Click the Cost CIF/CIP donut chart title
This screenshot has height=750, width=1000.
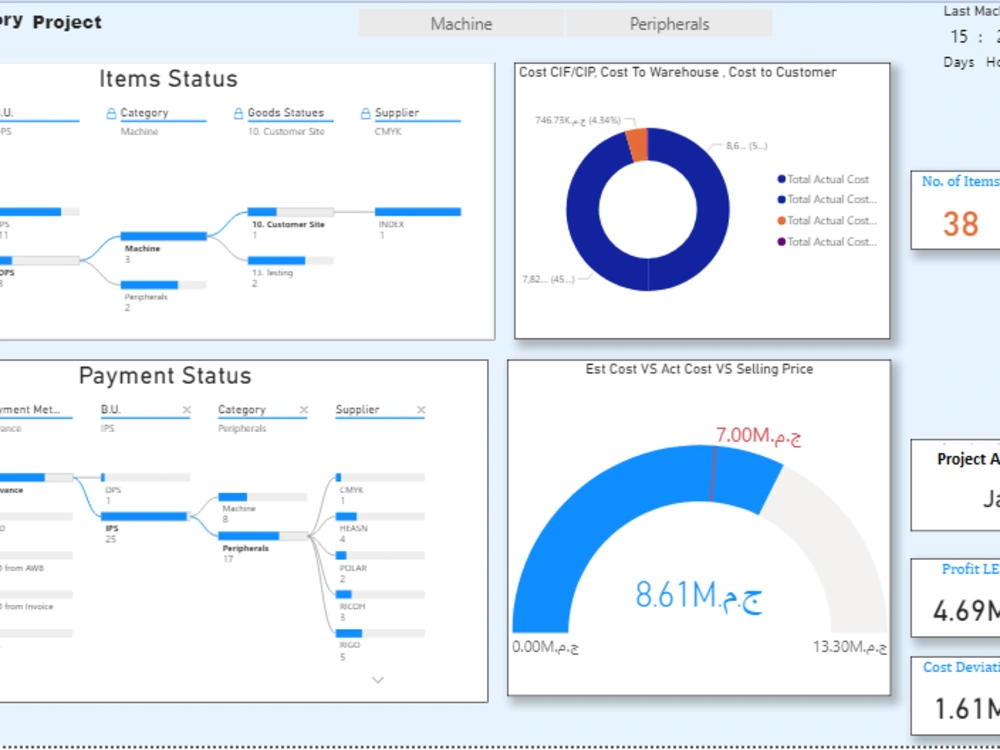[x=677, y=72]
